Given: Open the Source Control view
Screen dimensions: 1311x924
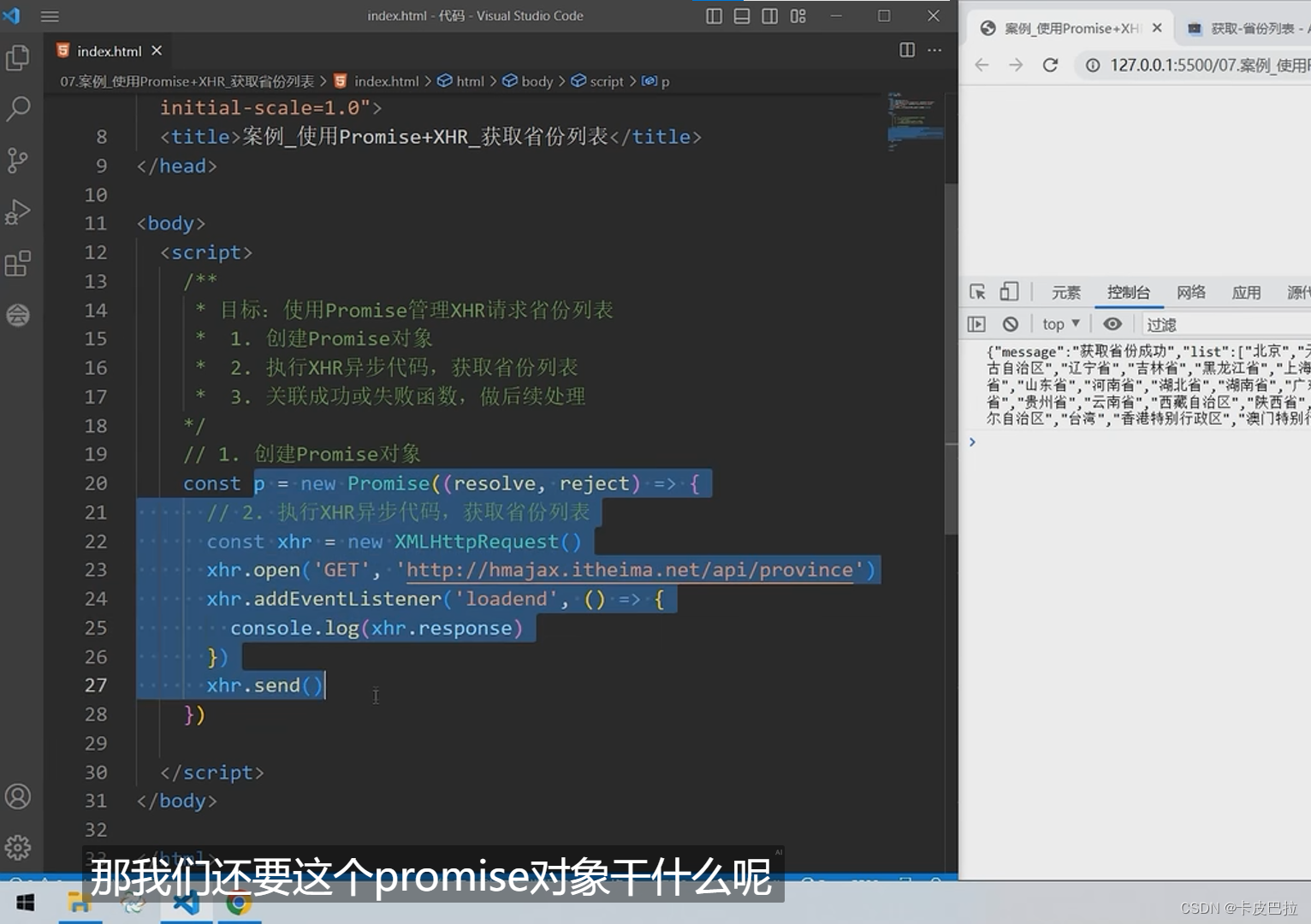Looking at the screenshot, I should 18,160.
